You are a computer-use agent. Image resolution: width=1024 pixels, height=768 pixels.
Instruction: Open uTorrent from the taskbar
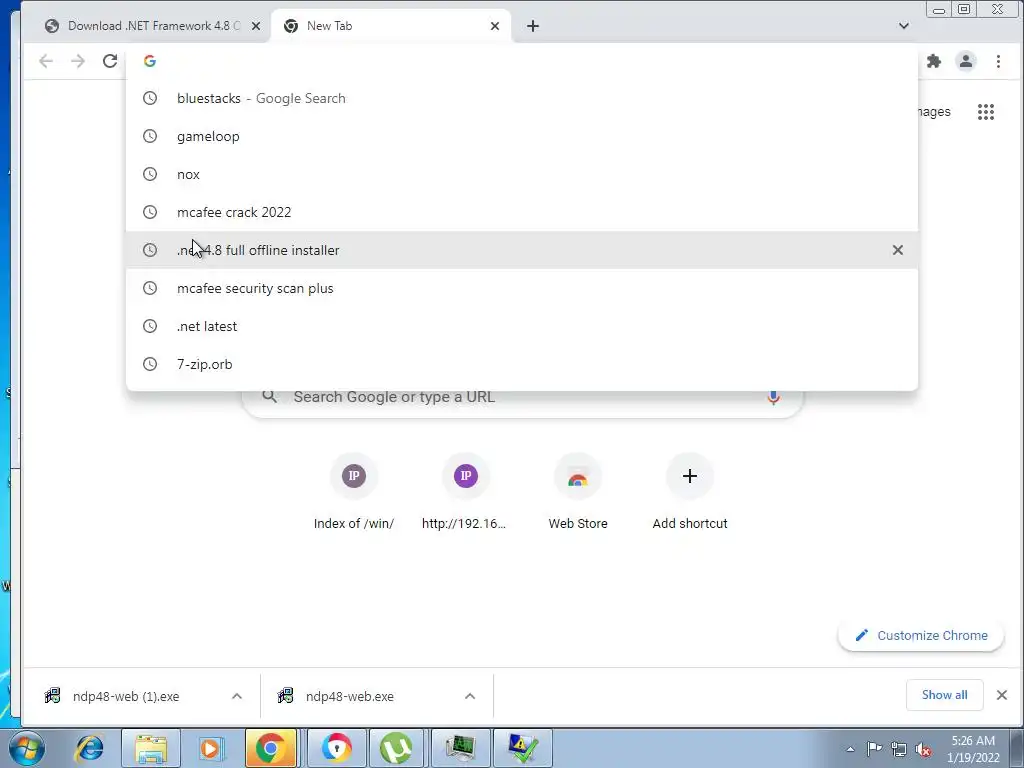396,748
